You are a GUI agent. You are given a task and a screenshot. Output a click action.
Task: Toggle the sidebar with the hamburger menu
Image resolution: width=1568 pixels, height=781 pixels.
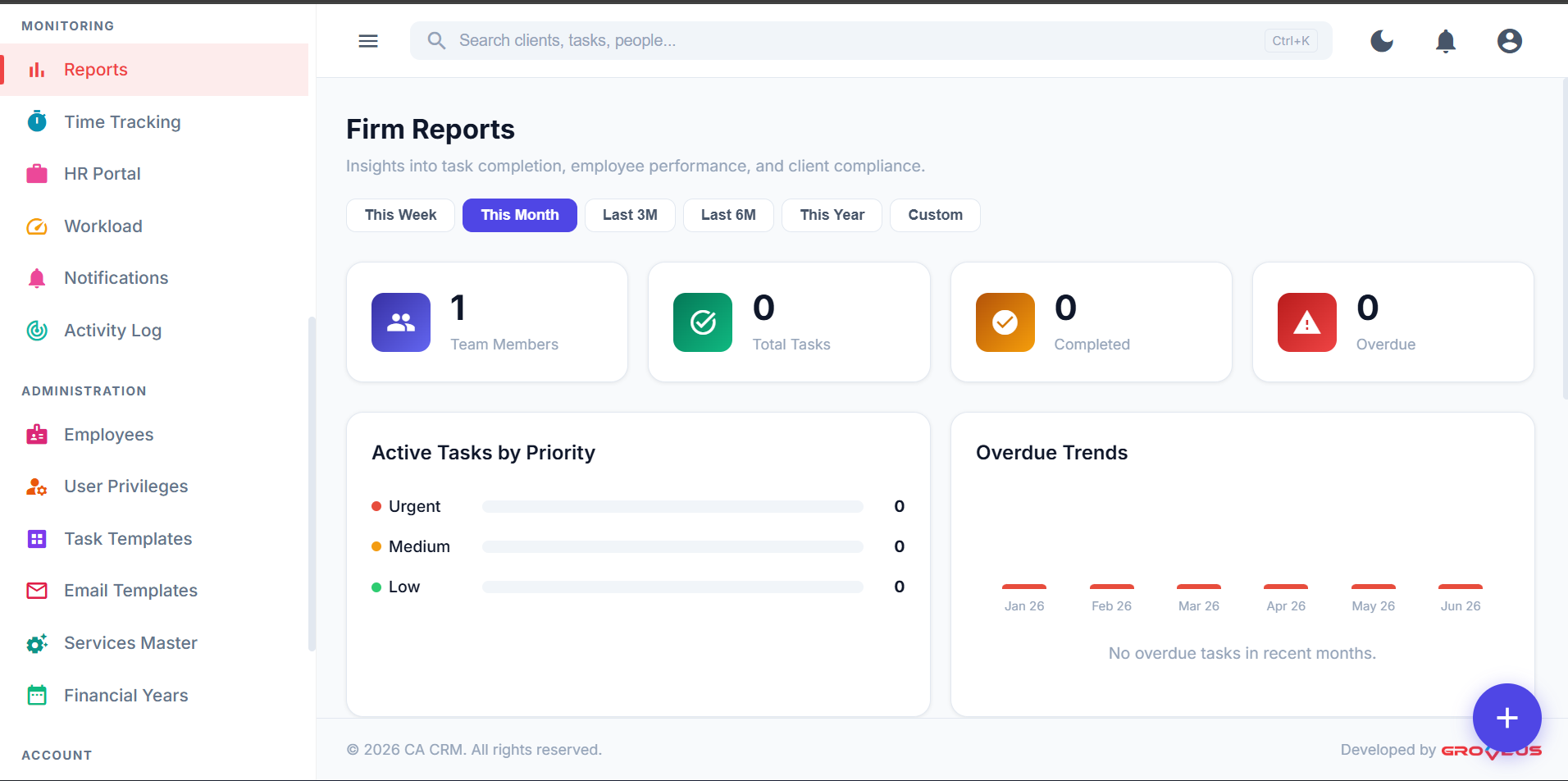[x=368, y=41]
